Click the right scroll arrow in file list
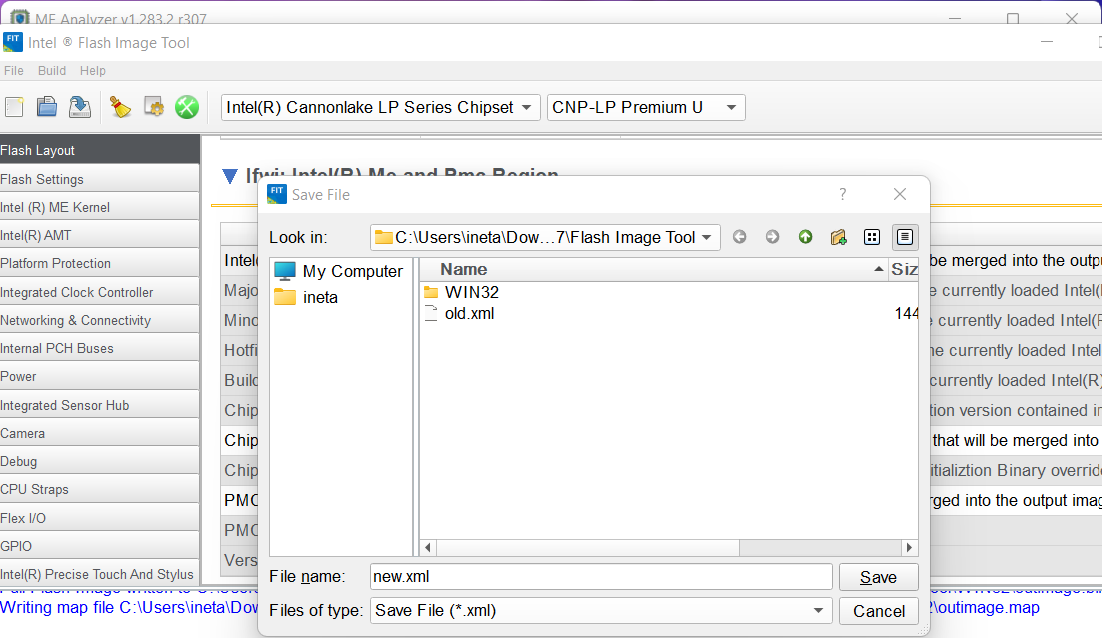 click(x=909, y=547)
